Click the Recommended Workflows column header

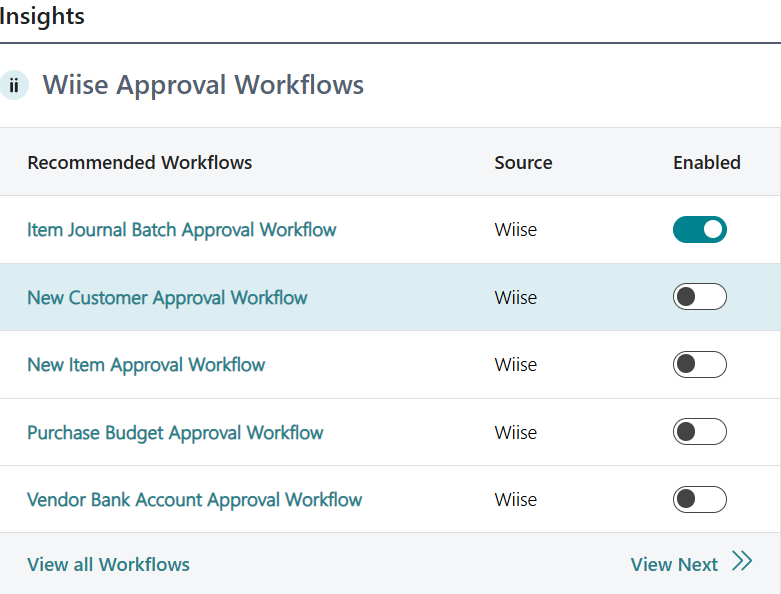[139, 163]
